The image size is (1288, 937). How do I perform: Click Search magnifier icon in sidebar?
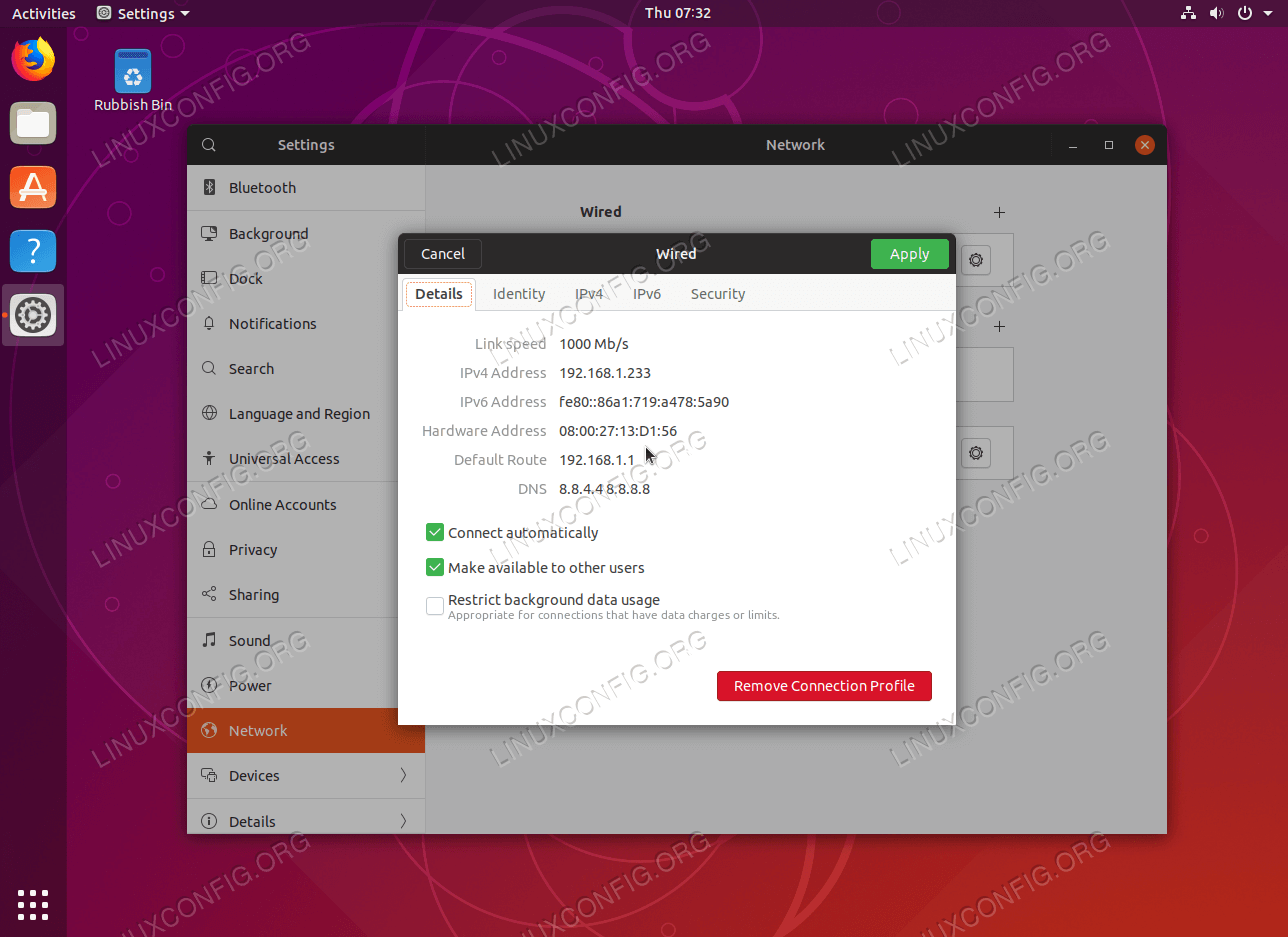click(209, 368)
